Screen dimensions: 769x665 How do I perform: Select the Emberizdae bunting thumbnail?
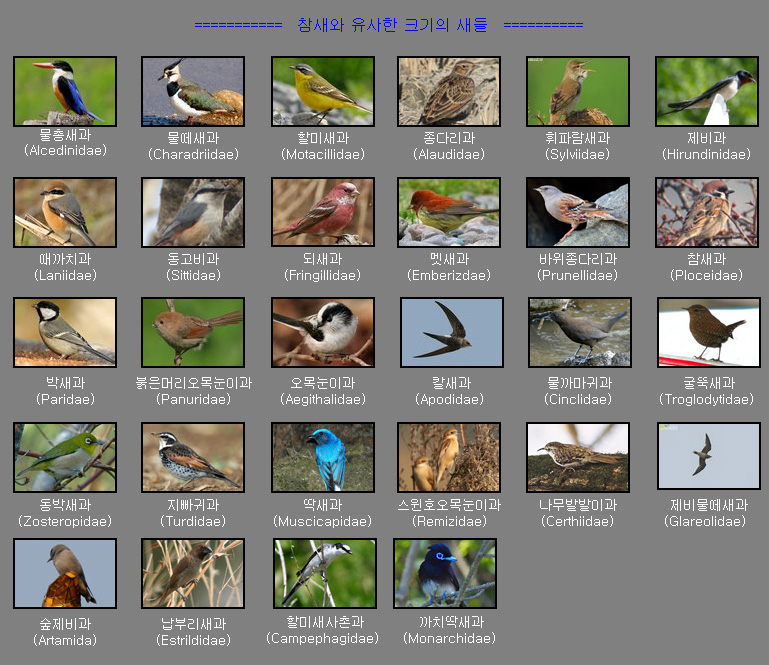click(x=449, y=212)
